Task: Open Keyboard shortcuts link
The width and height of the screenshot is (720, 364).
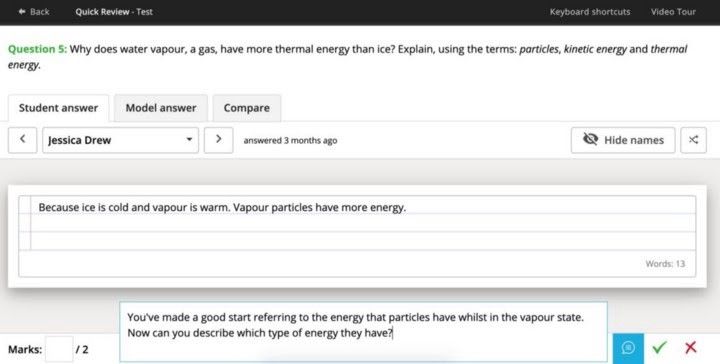Action: [590, 12]
